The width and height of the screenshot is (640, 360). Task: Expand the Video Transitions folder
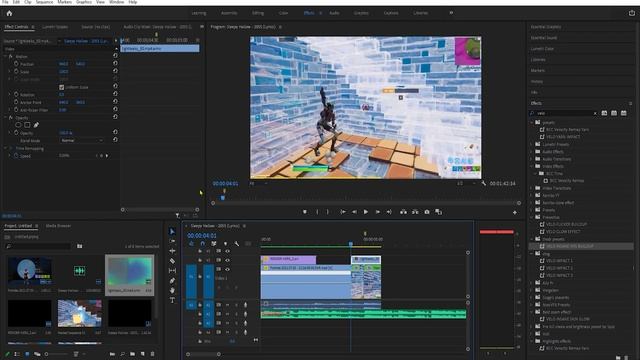click(x=532, y=188)
